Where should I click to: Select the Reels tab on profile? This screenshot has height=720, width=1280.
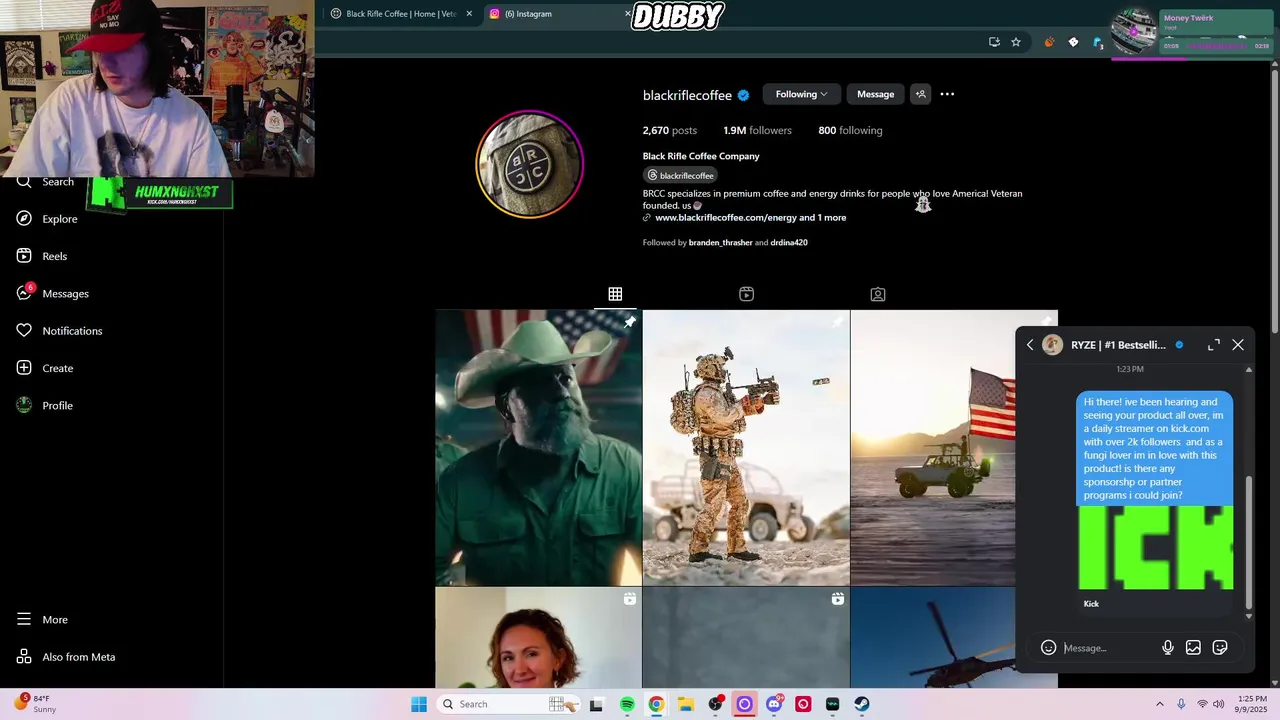[746, 294]
